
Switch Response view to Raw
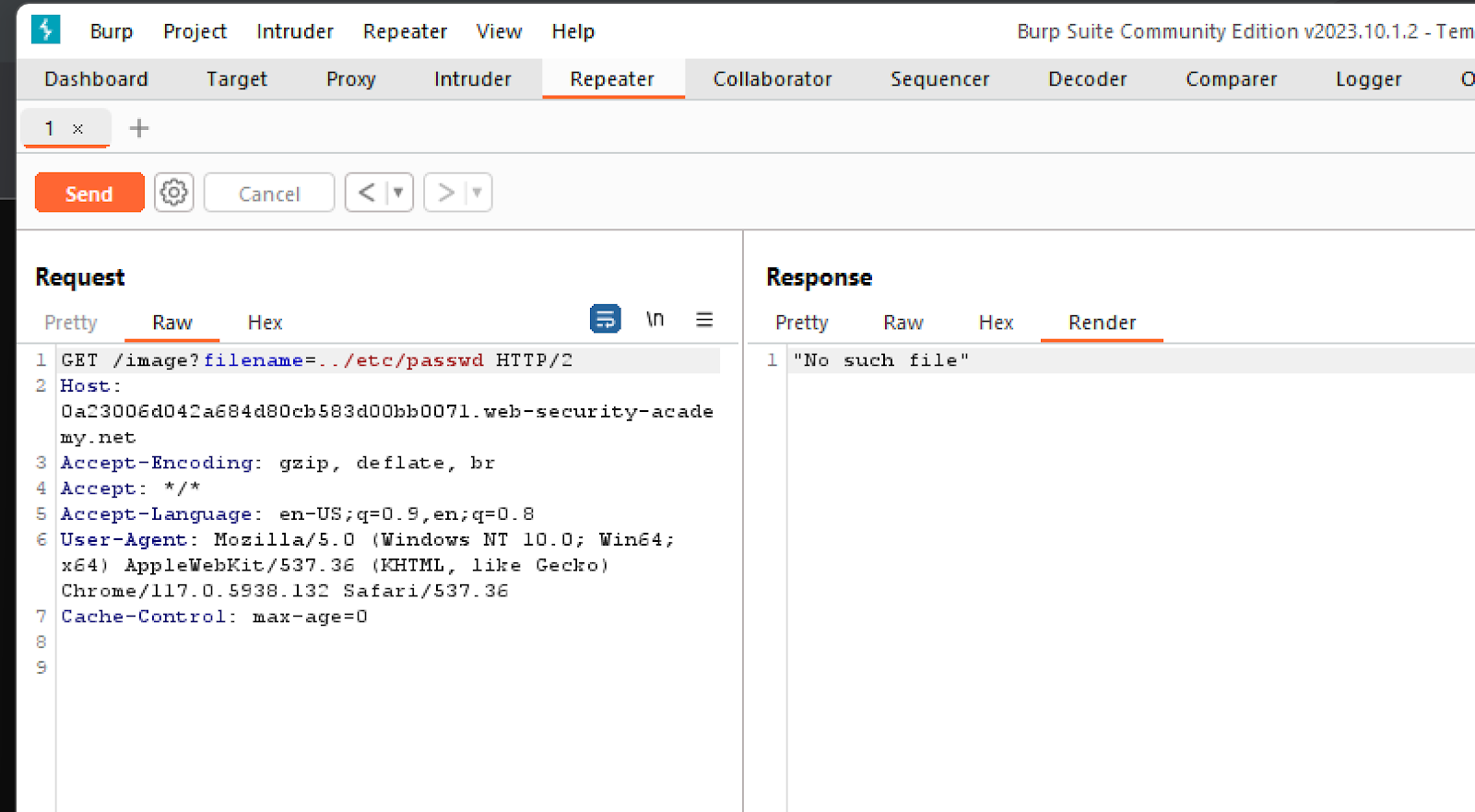pyautogui.click(x=903, y=323)
